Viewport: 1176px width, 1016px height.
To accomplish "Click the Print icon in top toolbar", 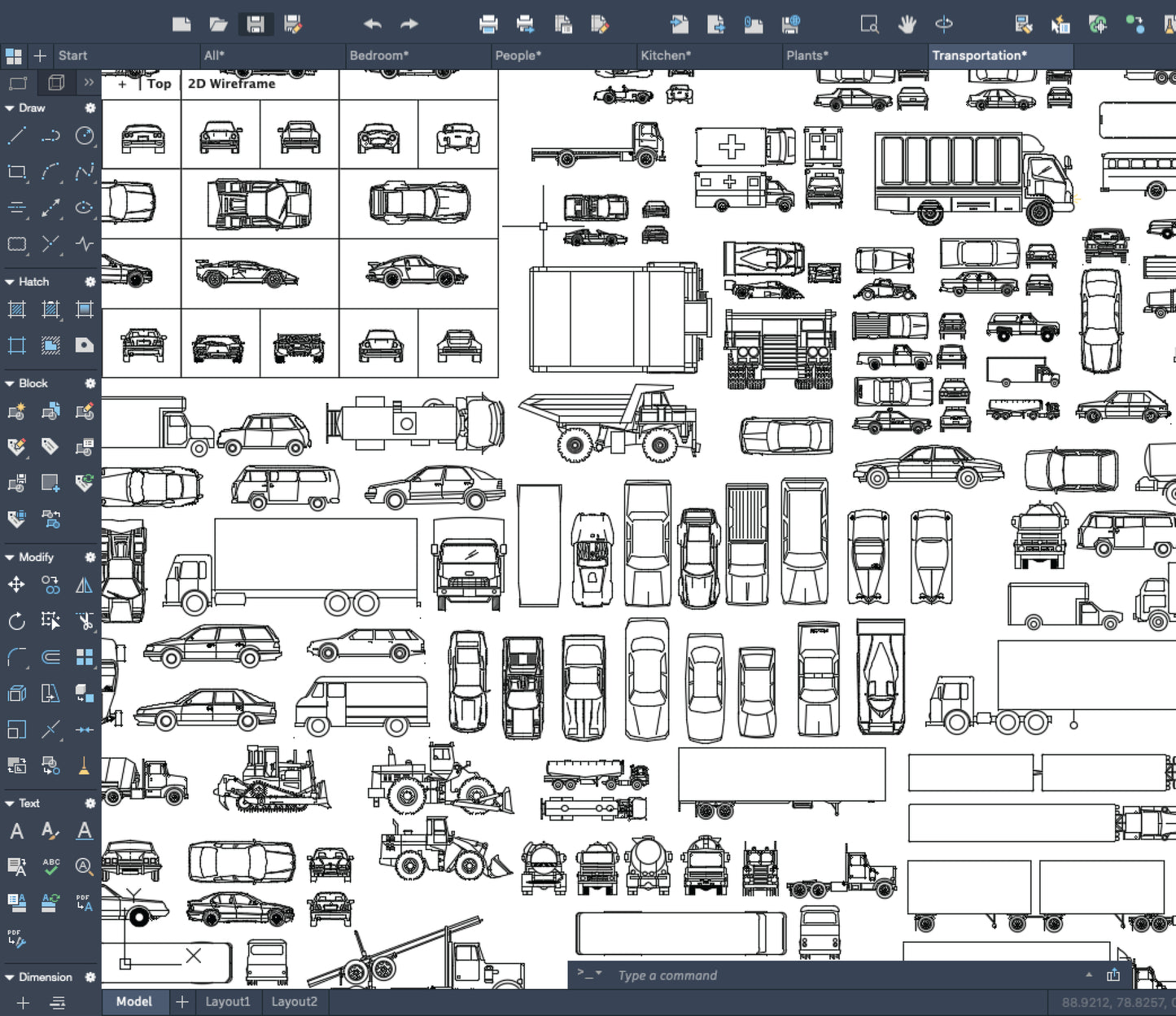I will tap(488, 24).
